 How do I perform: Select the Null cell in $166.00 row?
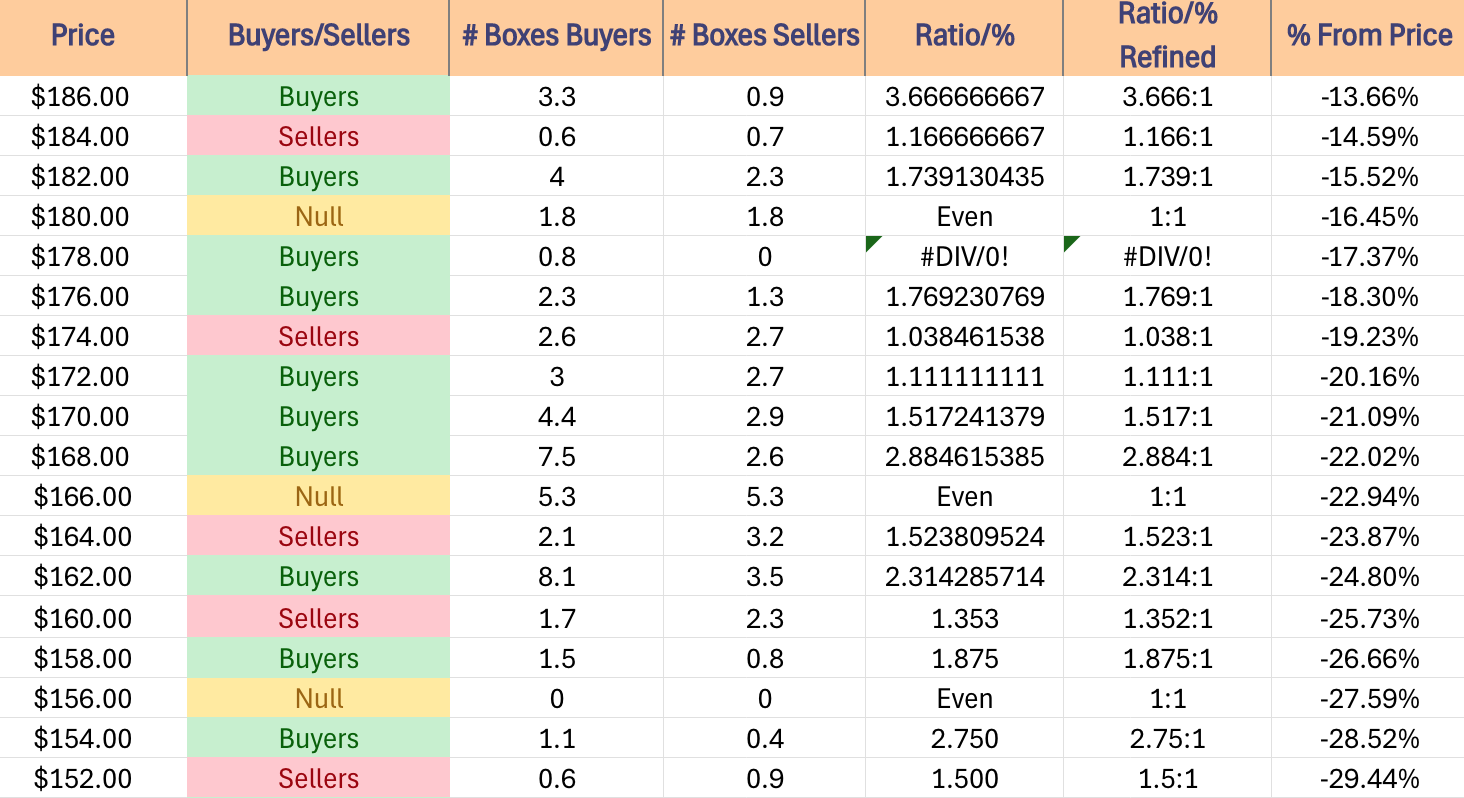(318, 497)
